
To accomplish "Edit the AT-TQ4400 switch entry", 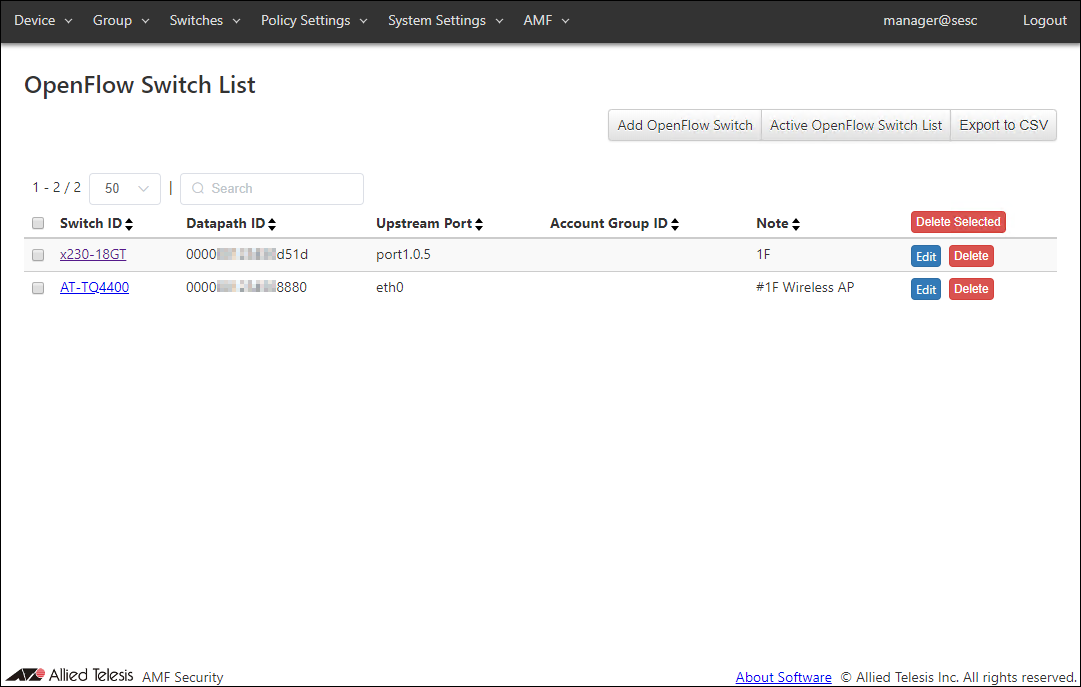I will tap(926, 290).
